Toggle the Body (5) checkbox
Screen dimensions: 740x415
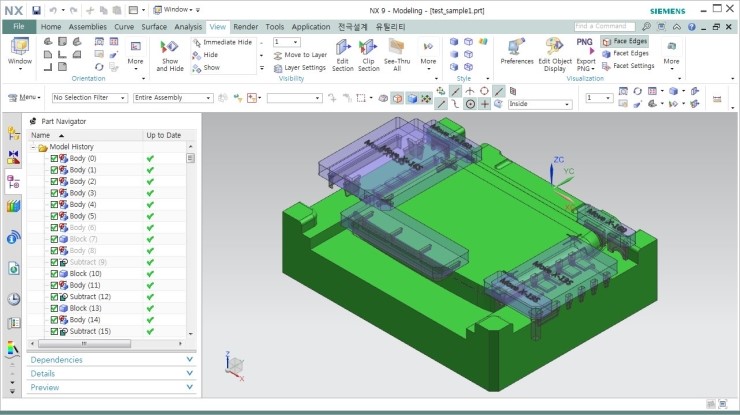tap(54, 216)
